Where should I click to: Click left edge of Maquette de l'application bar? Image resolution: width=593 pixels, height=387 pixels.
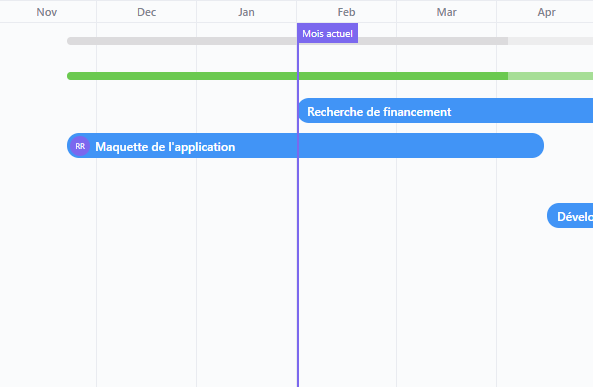(68, 146)
